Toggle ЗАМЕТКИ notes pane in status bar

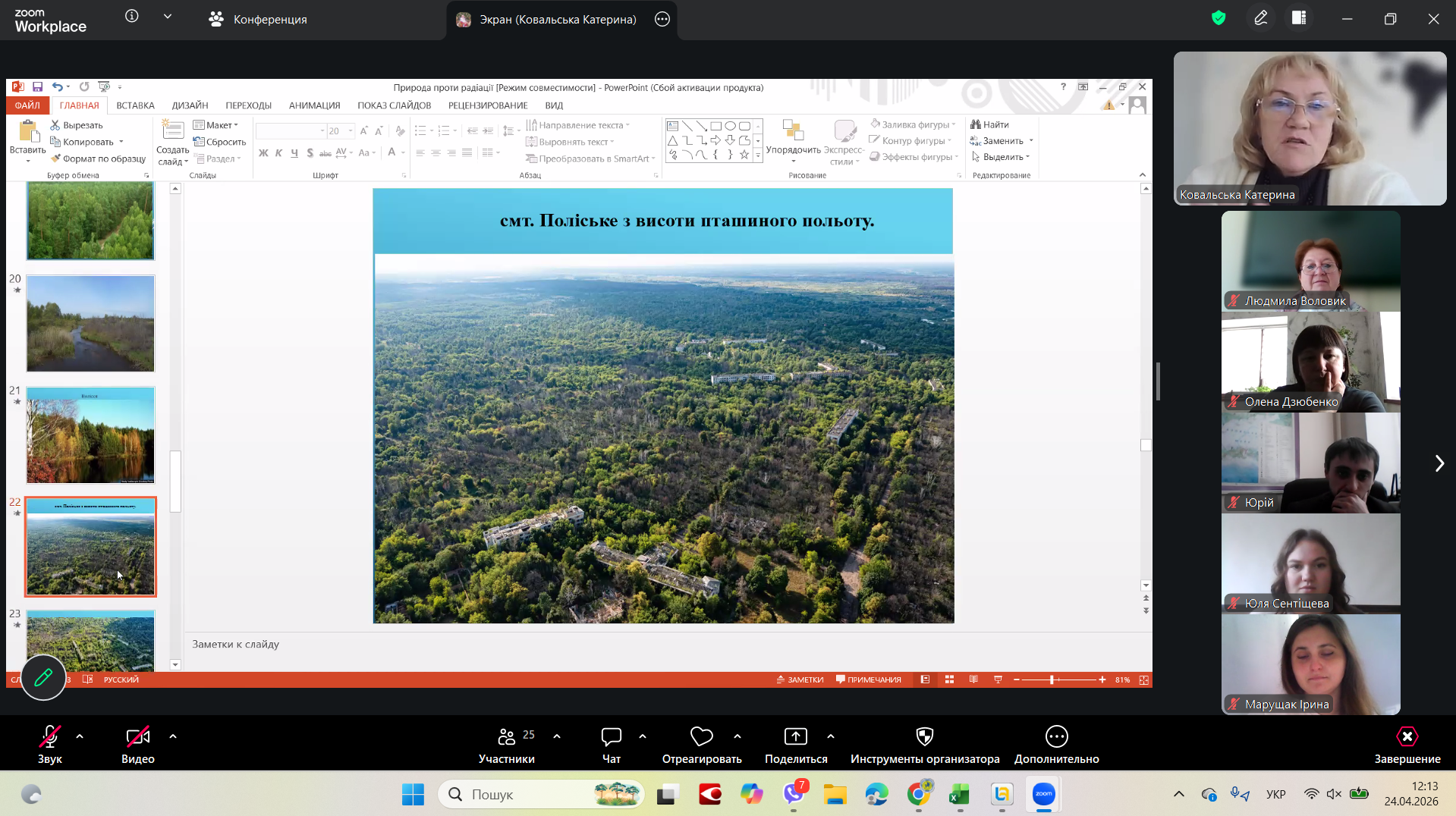[x=800, y=679]
